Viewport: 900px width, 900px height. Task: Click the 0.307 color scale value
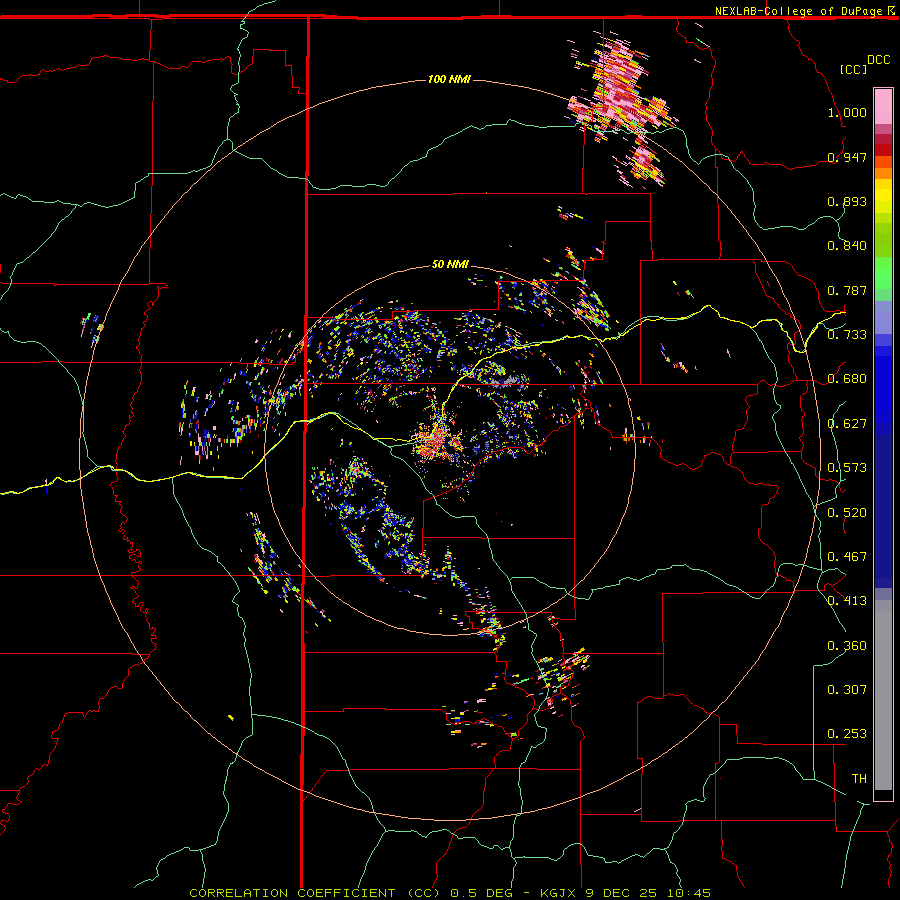(x=847, y=689)
